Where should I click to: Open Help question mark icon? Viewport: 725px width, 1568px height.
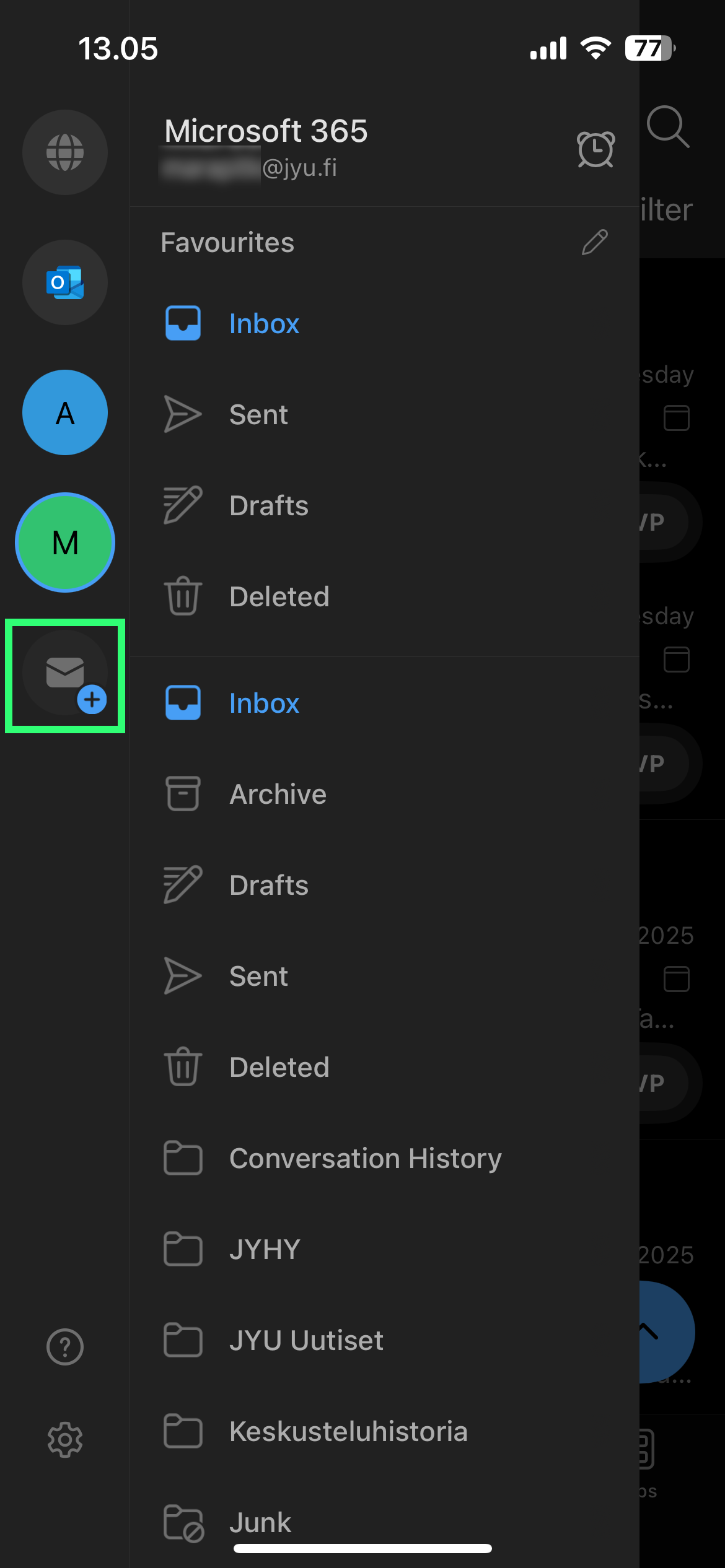tap(65, 1347)
